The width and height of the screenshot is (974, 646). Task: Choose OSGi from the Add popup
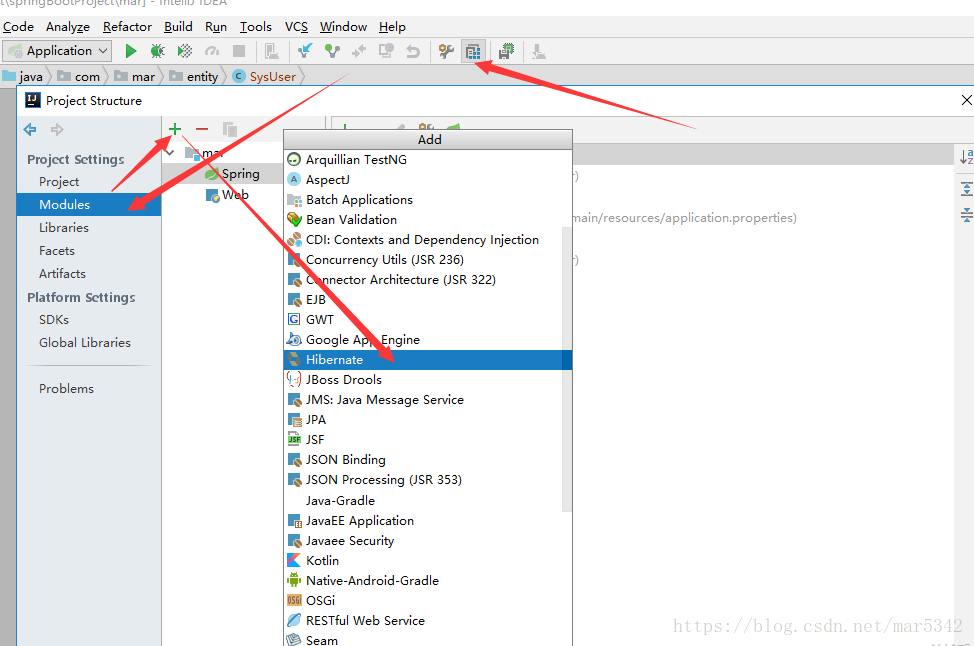[427, 601]
